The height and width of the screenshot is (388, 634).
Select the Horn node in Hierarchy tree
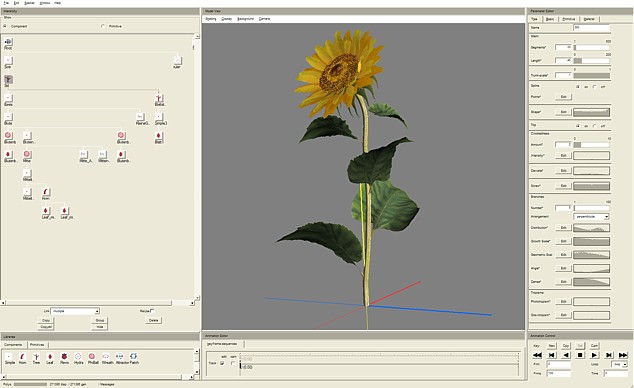point(46,194)
